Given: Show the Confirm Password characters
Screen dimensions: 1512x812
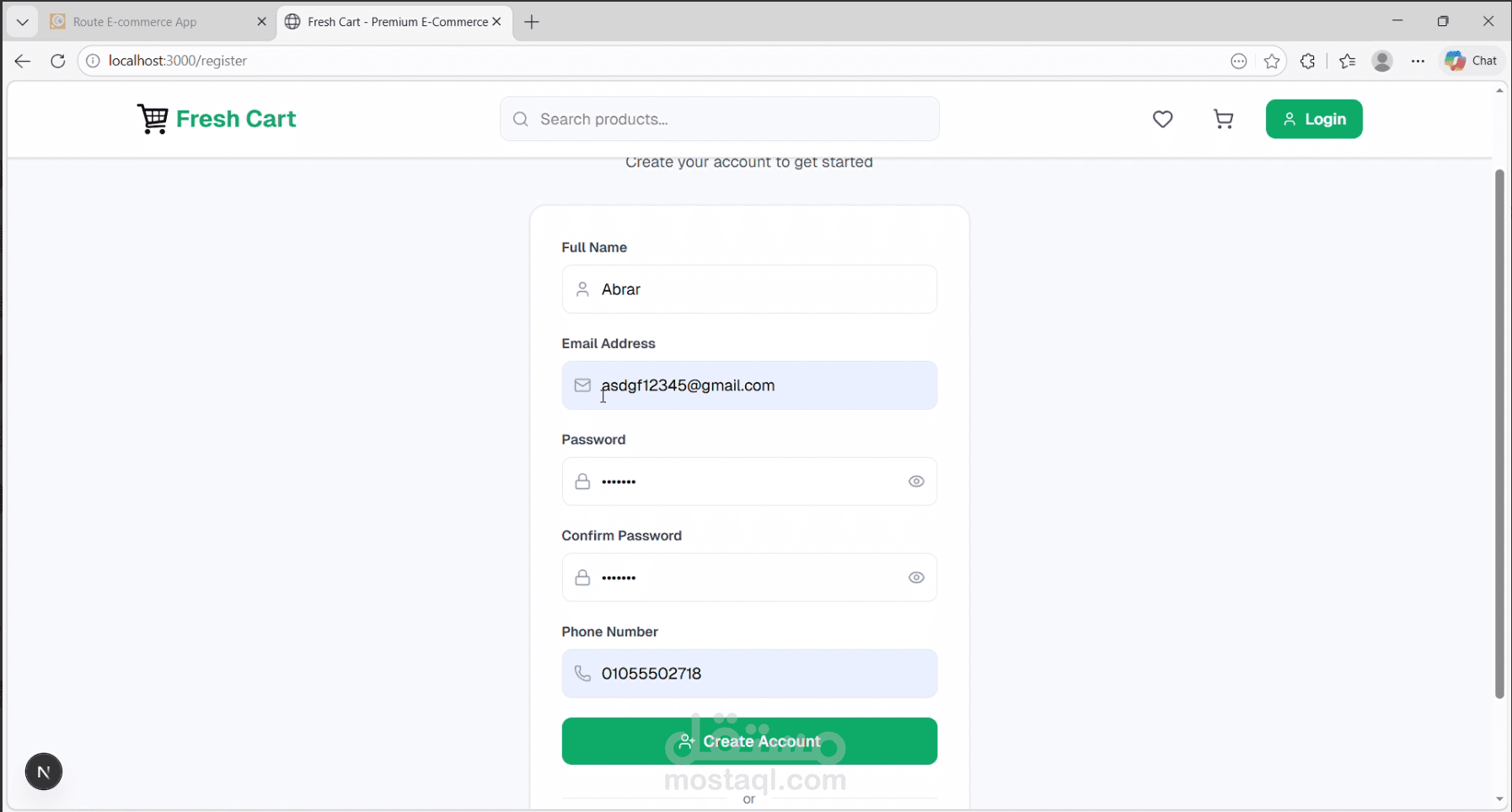Looking at the screenshot, I should [x=916, y=577].
